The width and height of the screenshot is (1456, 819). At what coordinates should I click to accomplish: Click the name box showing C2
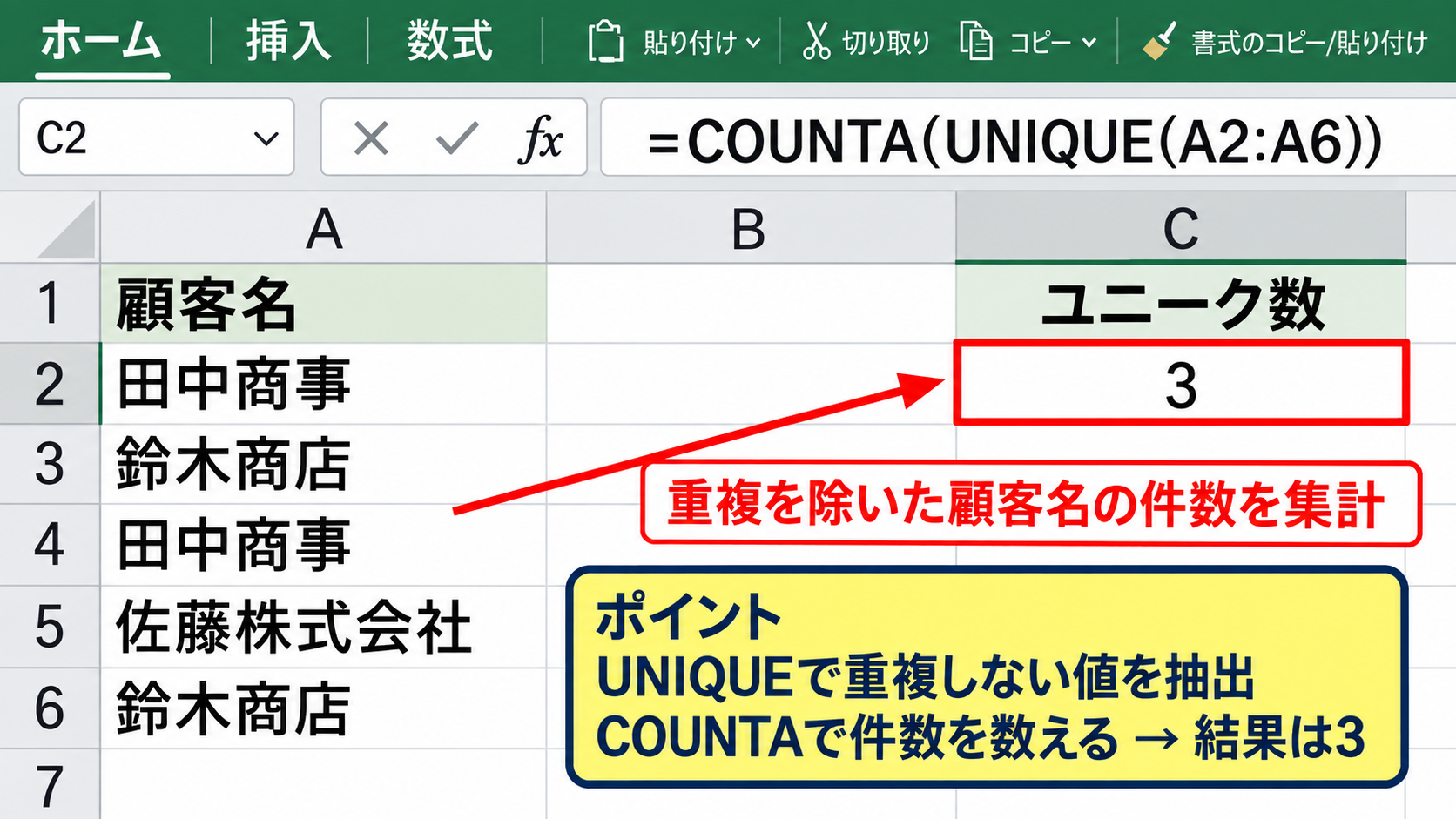[157, 138]
